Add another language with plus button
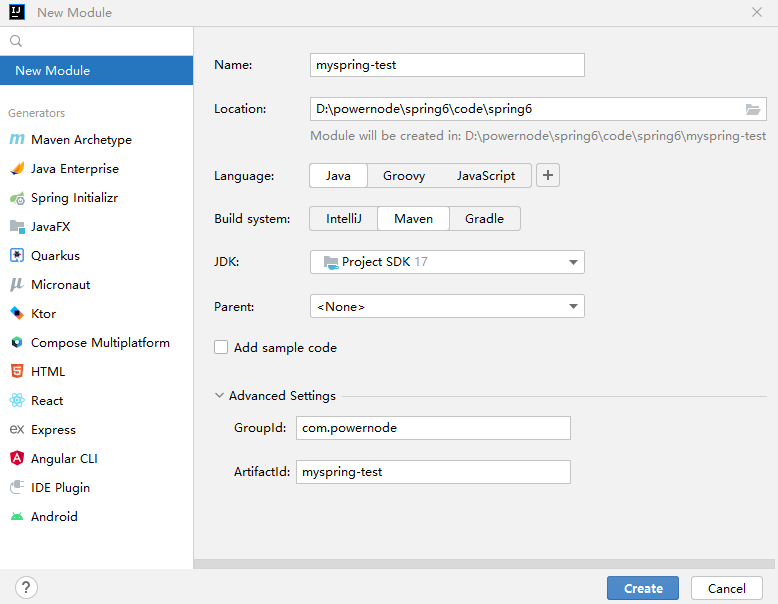Image resolution: width=778 pixels, height=604 pixels. [548, 175]
